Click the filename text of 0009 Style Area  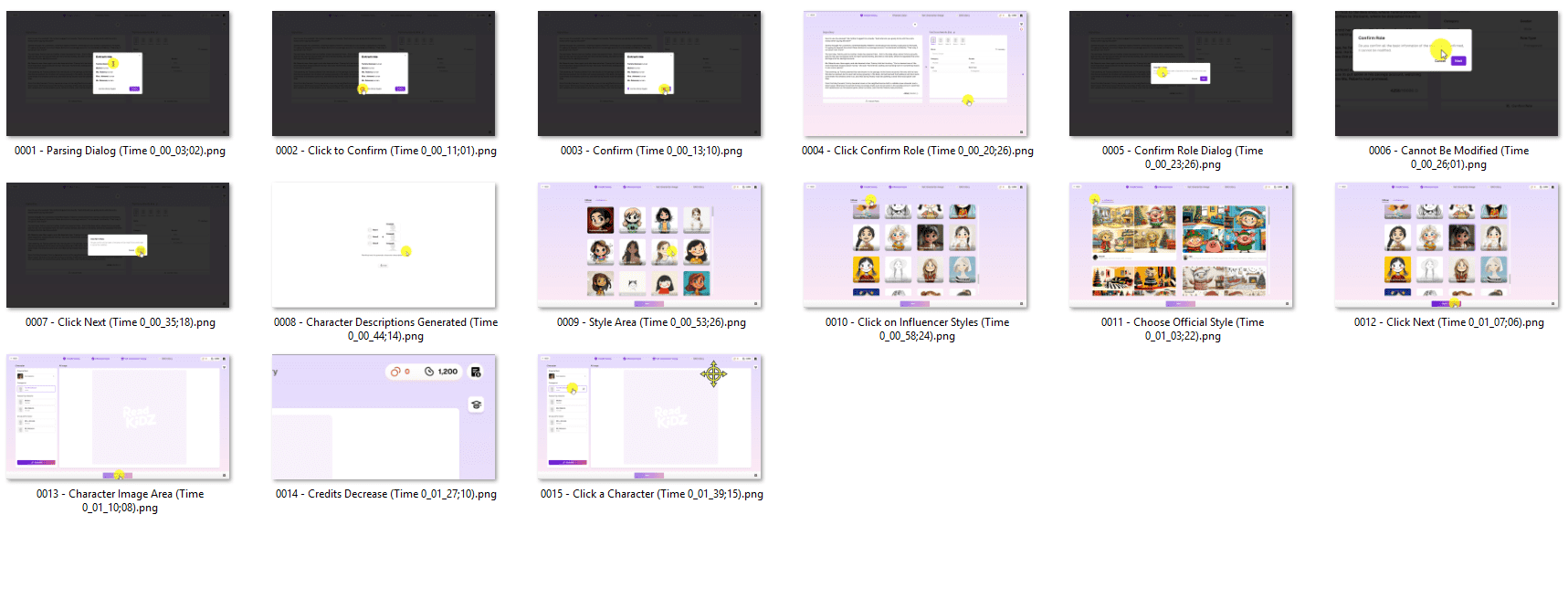click(651, 322)
